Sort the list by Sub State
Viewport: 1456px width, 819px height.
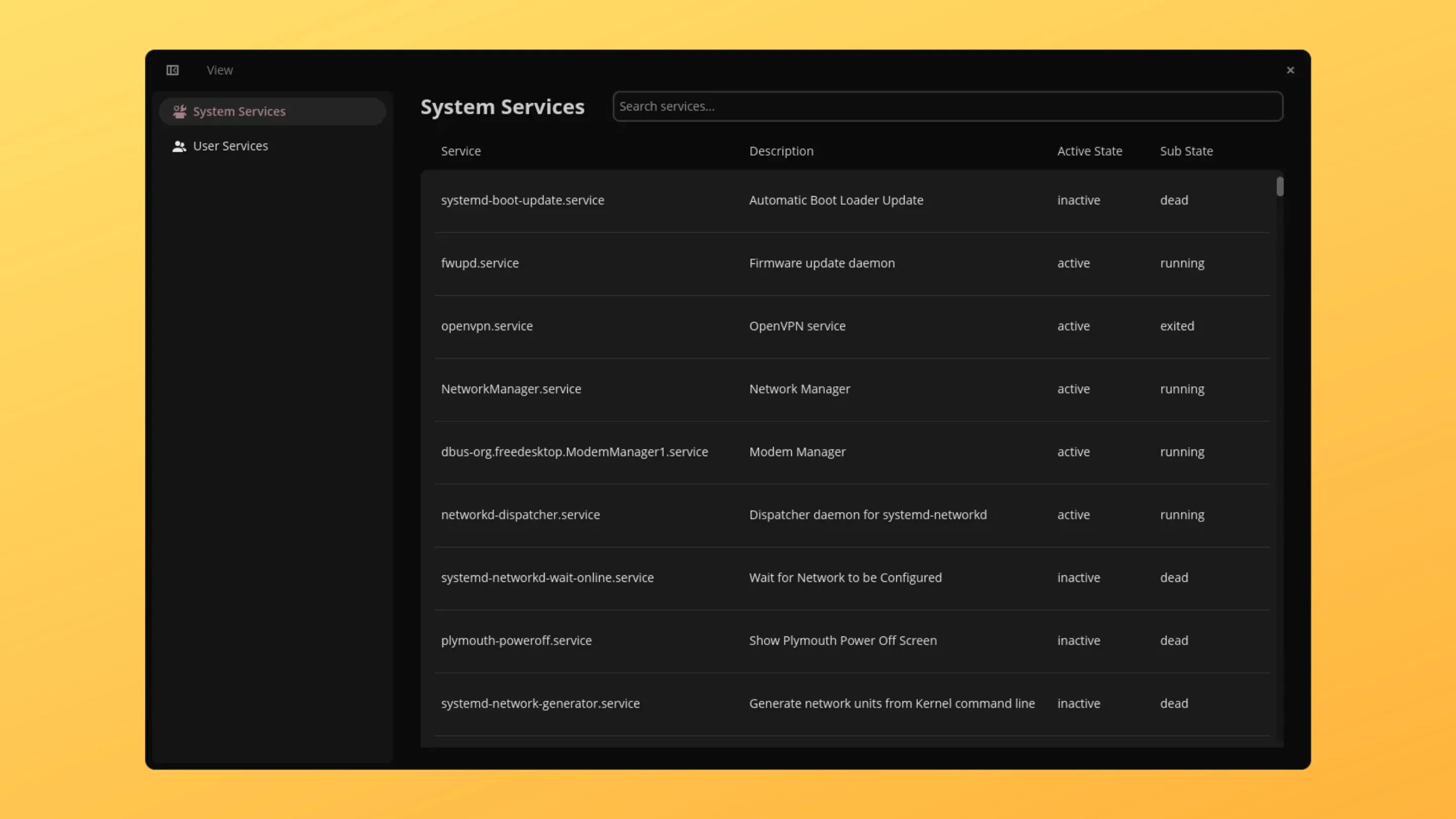tap(1186, 151)
